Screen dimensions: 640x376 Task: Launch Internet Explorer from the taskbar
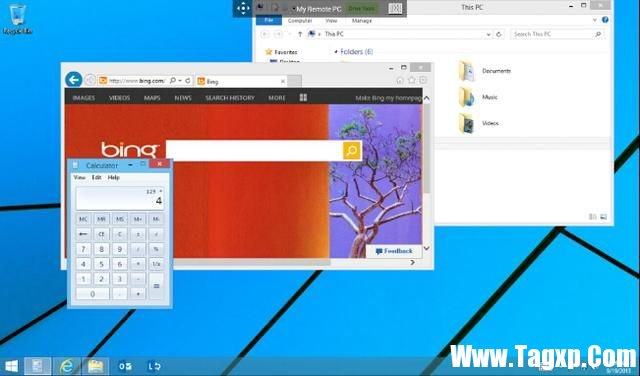pyautogui.click(x=67, y=366)
